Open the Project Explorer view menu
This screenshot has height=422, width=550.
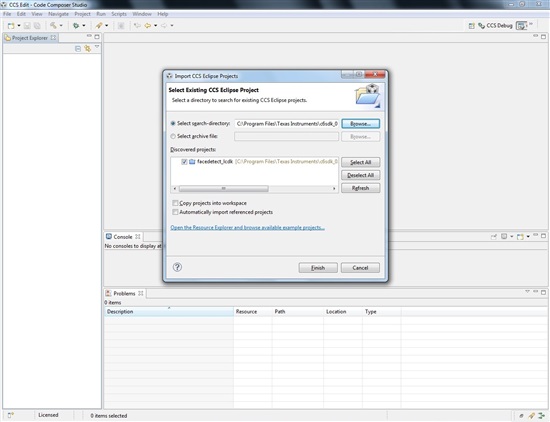tap(97, 47)
